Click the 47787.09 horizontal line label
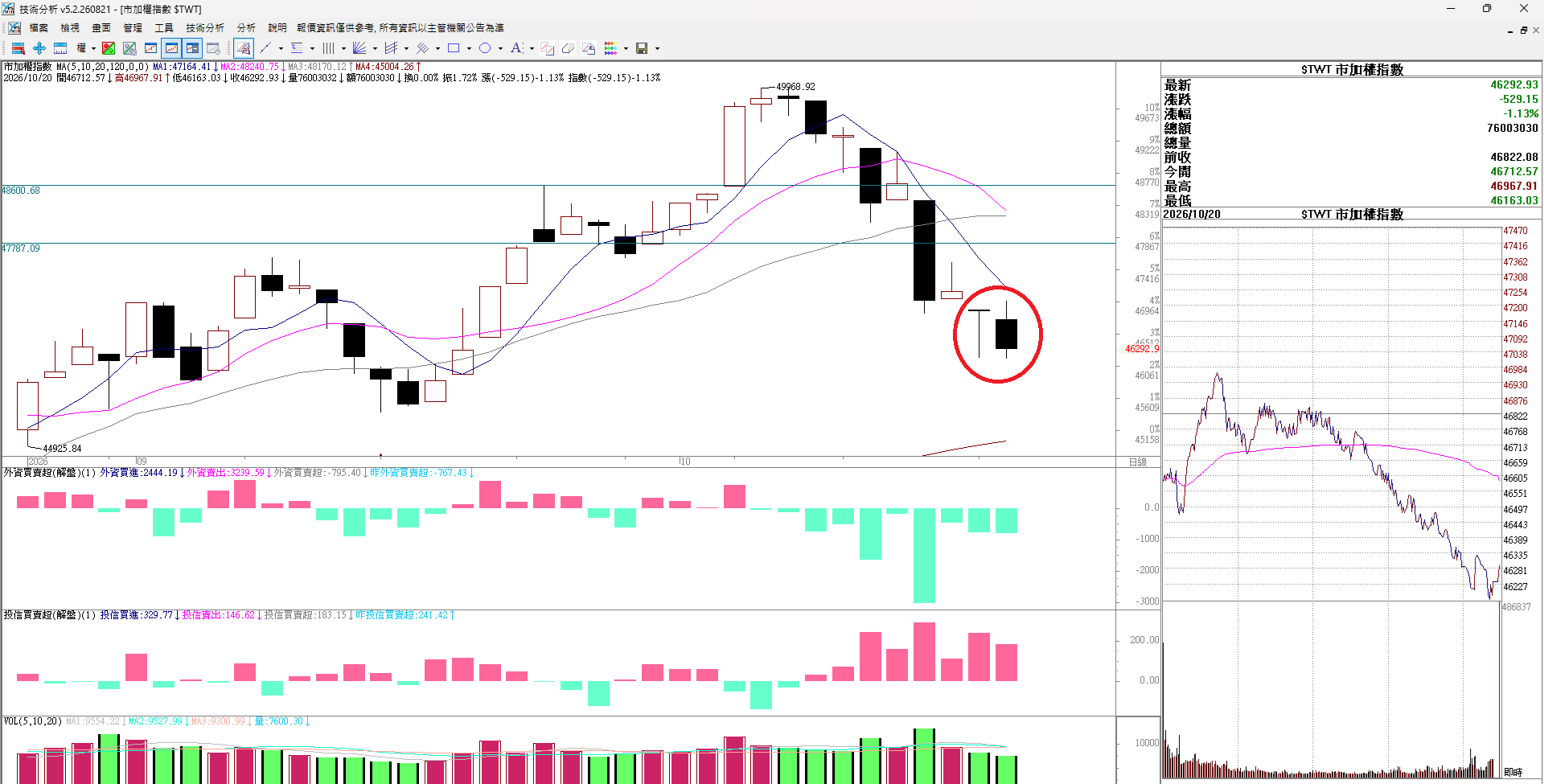 (x=21, y=248)
